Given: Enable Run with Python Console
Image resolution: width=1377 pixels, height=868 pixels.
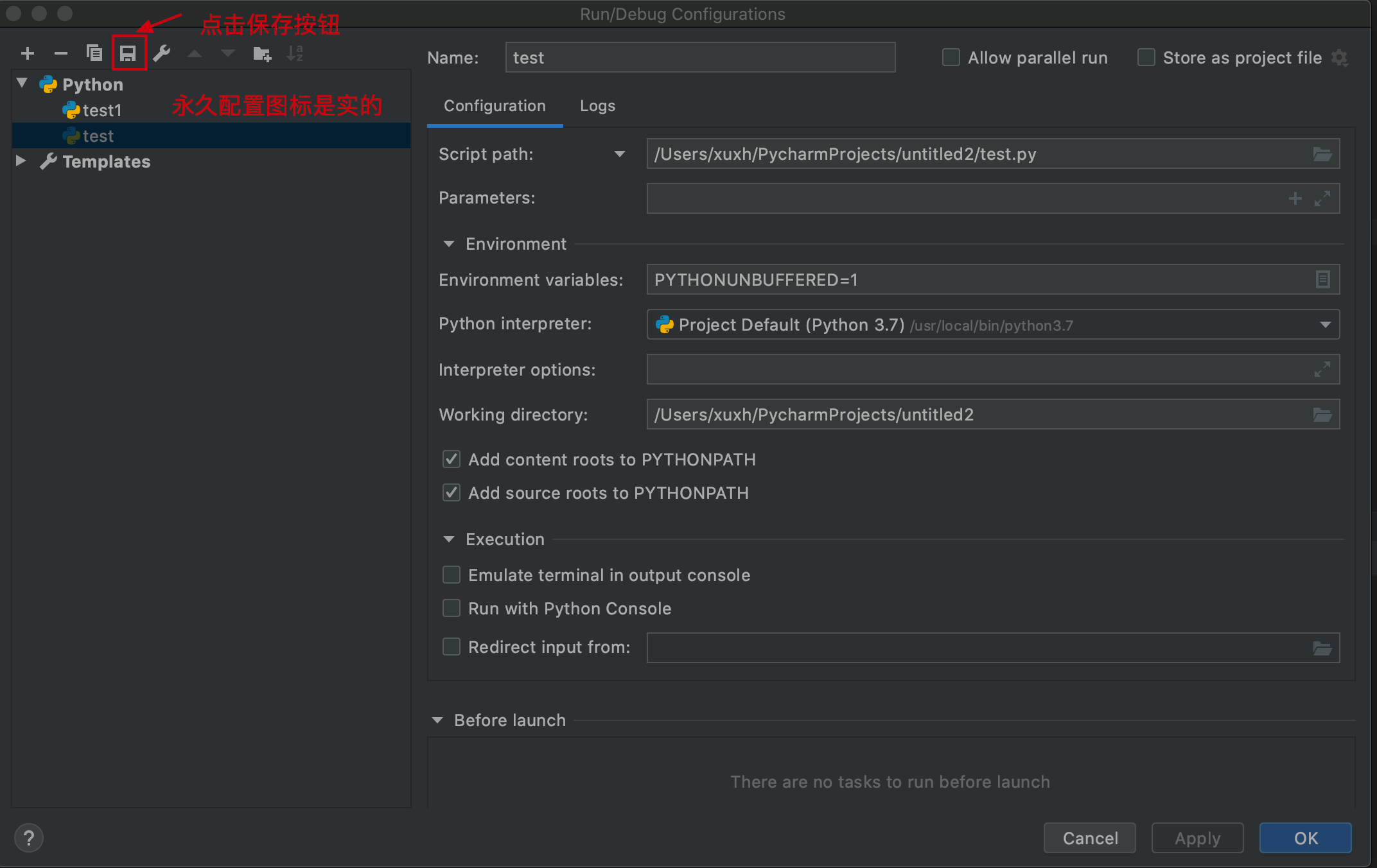Looking at the screenshot, I should pyautogui.click(x=452, y=608).
